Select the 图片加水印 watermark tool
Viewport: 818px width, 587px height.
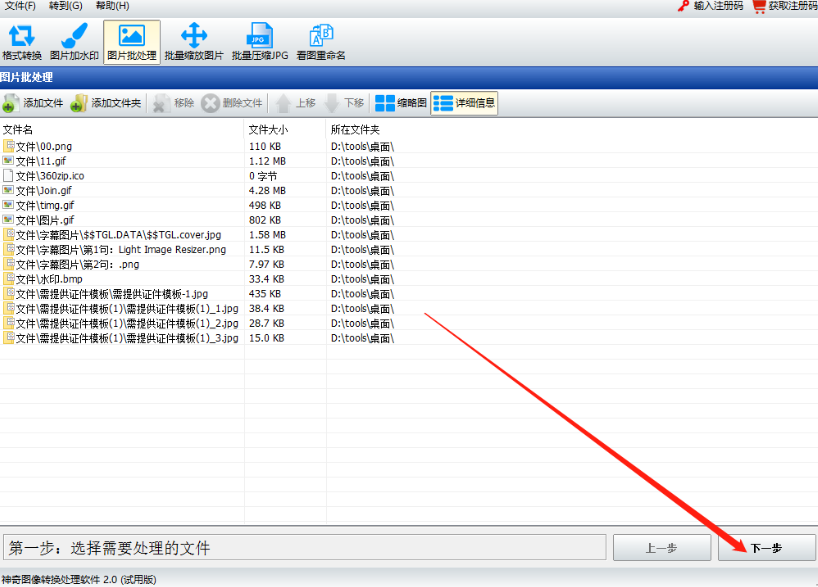pos(74,42)
